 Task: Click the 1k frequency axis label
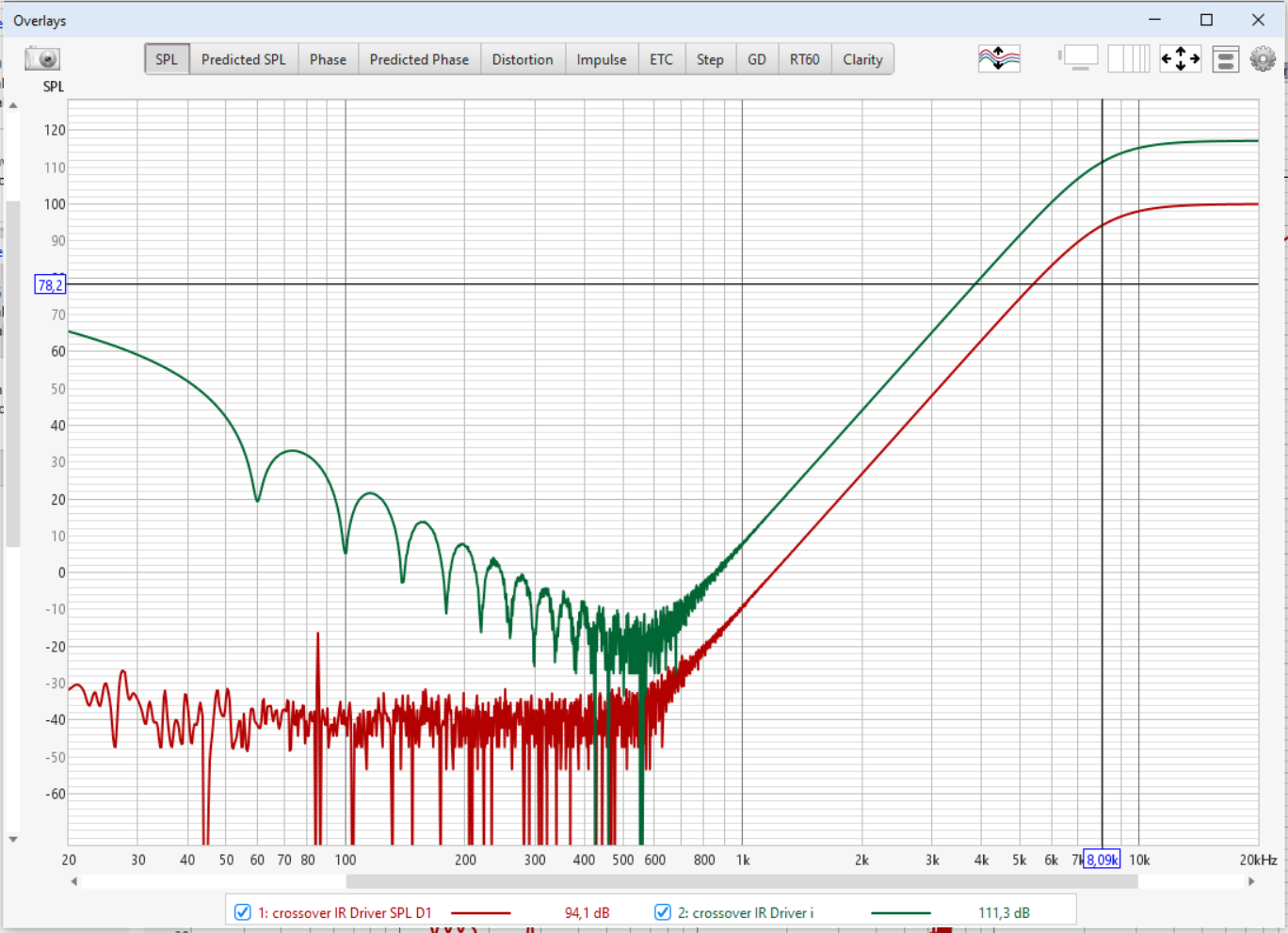(x=743, y=860)
